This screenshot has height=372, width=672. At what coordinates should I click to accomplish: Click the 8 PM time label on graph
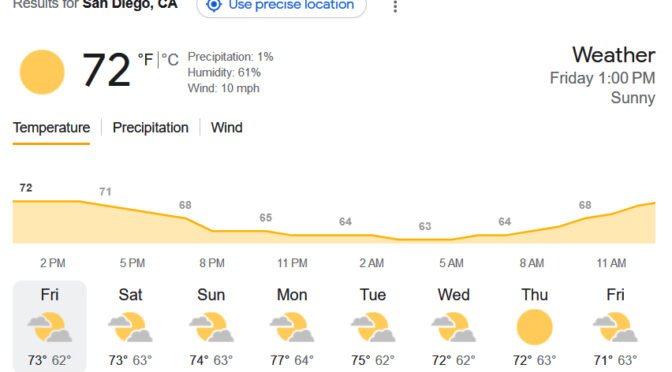click(212, 263)
